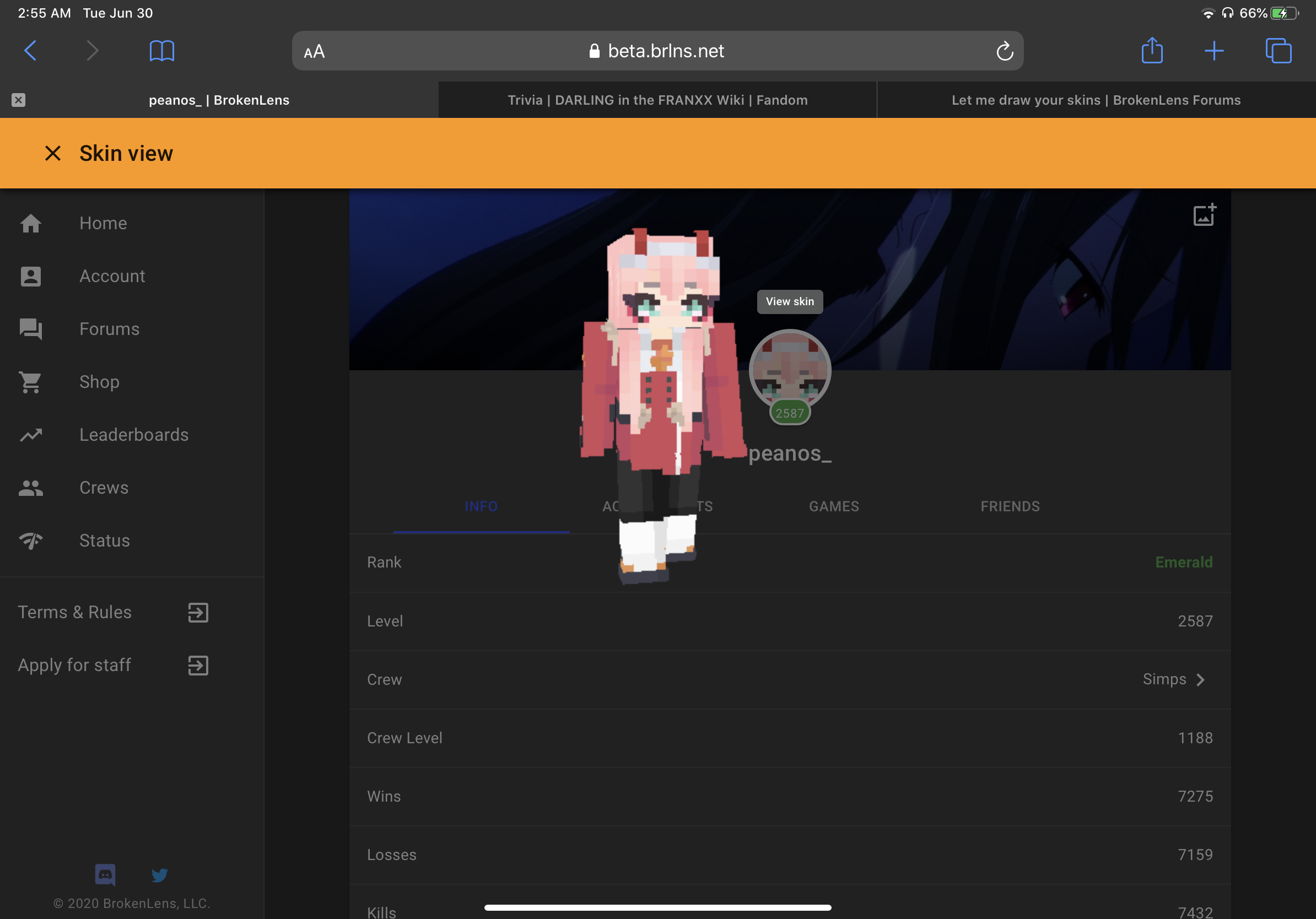Open the Twitter link icon

point(160,875)
